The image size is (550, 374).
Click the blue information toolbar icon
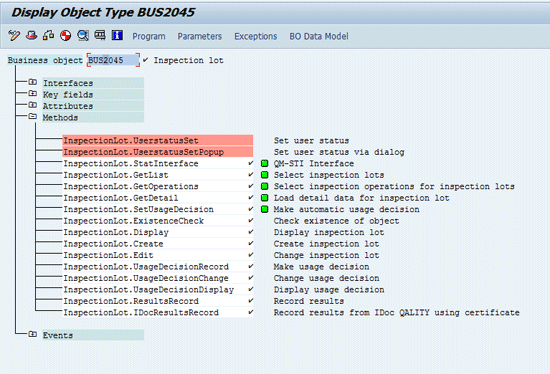click(x=117, y=35)
